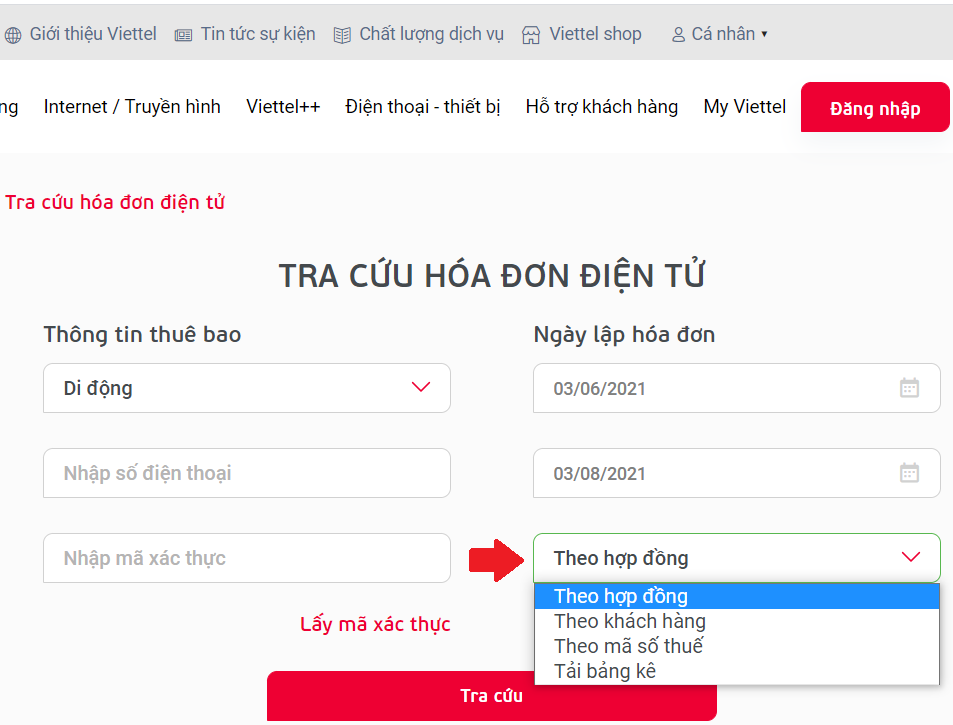Open the Internet / Truyền hình menu item
This screenshot has height=725, width=953.
click(132, 107)
